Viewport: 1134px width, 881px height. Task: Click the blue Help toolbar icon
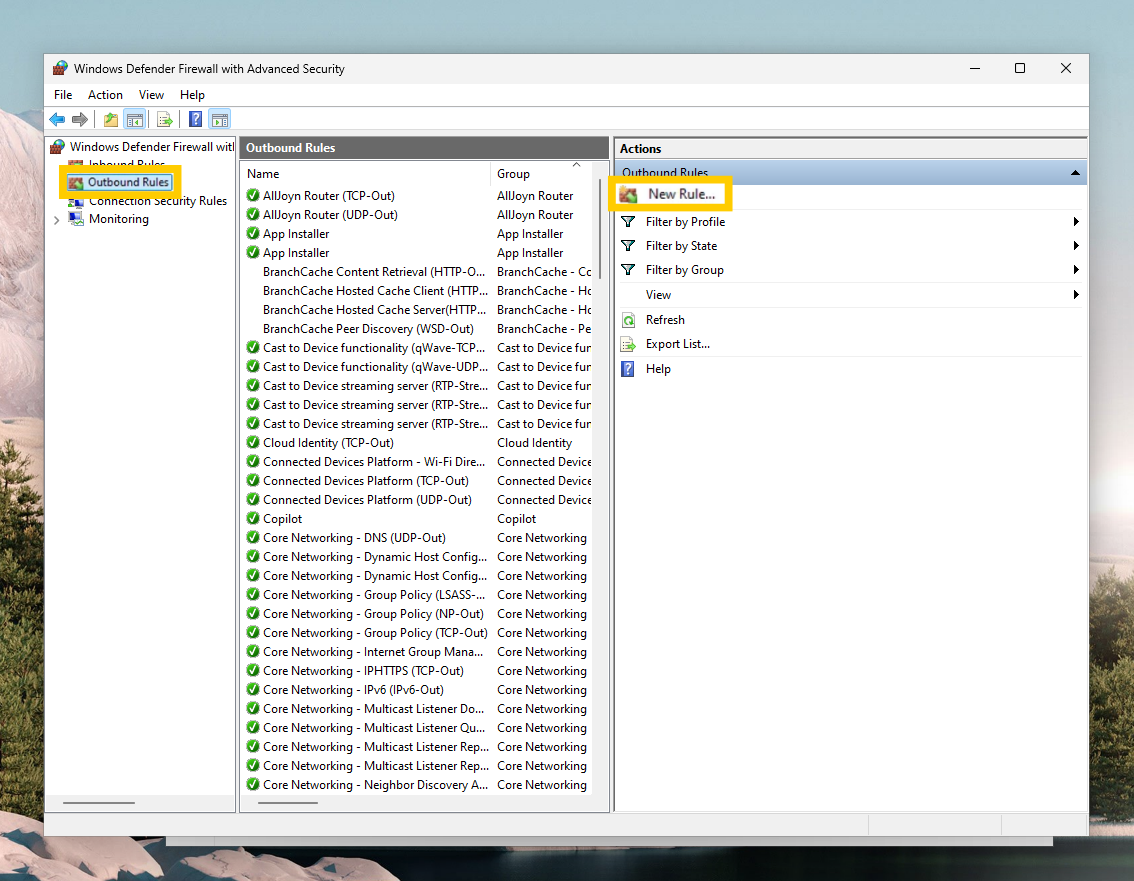pos(195,119)
